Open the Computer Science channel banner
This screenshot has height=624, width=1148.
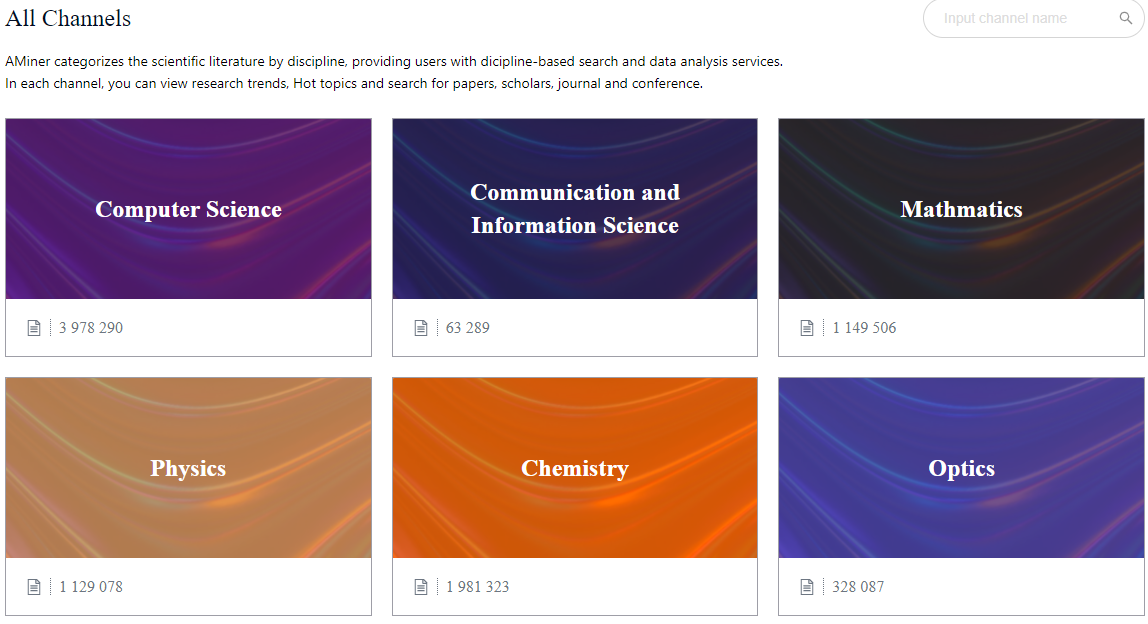(x=188, y=209)
